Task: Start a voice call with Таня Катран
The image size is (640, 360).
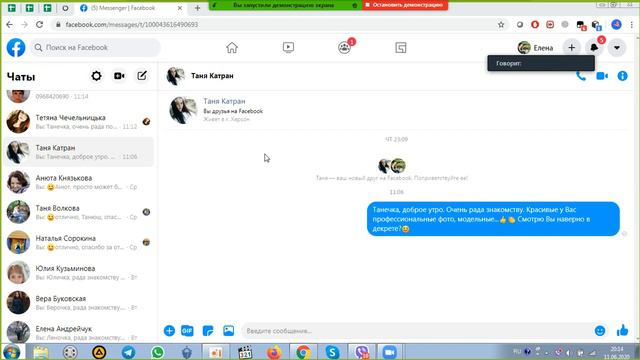Action: pos(581,76)
